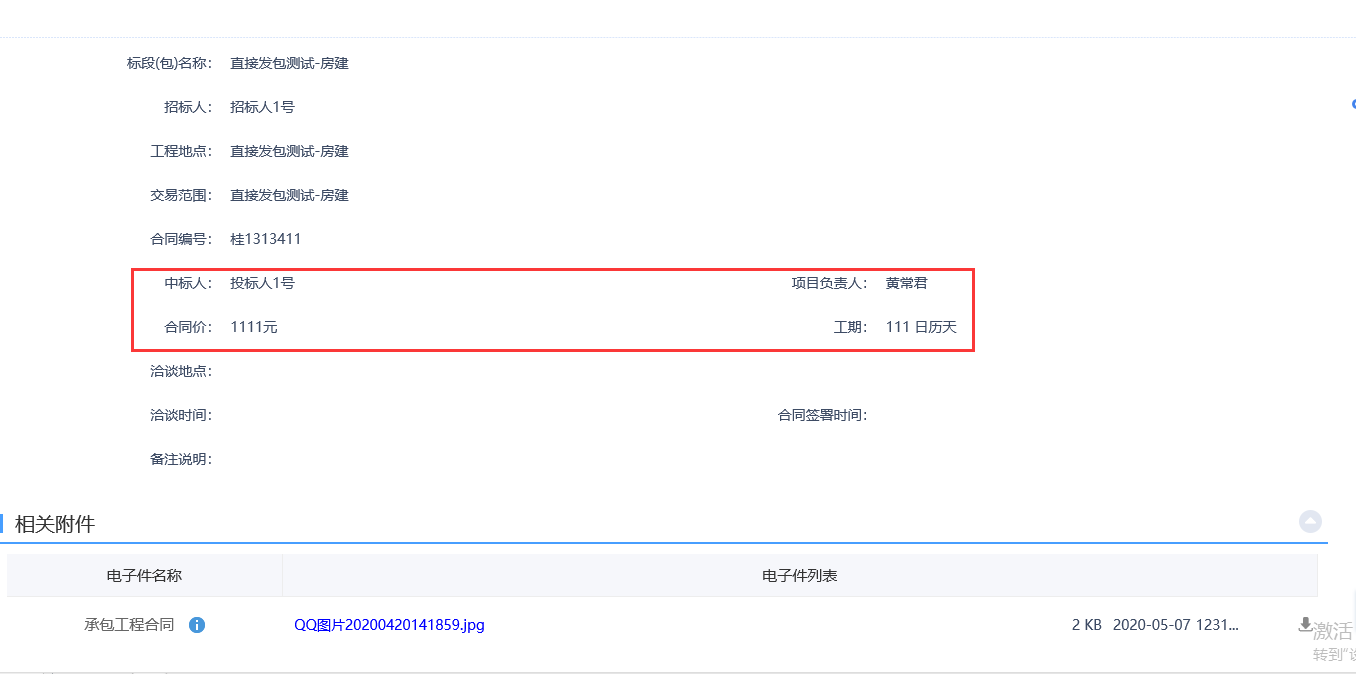Open the QQ图片20200420141859.jpg file link
Screen dimensions: 1356x674
389,625
